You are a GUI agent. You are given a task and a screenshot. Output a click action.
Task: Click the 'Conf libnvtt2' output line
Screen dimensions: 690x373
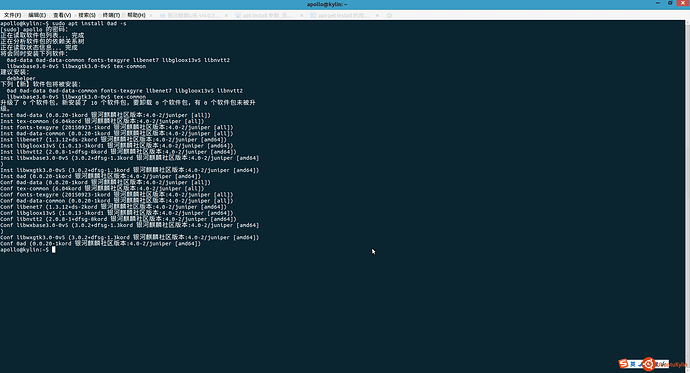click(x=118, y=219)
